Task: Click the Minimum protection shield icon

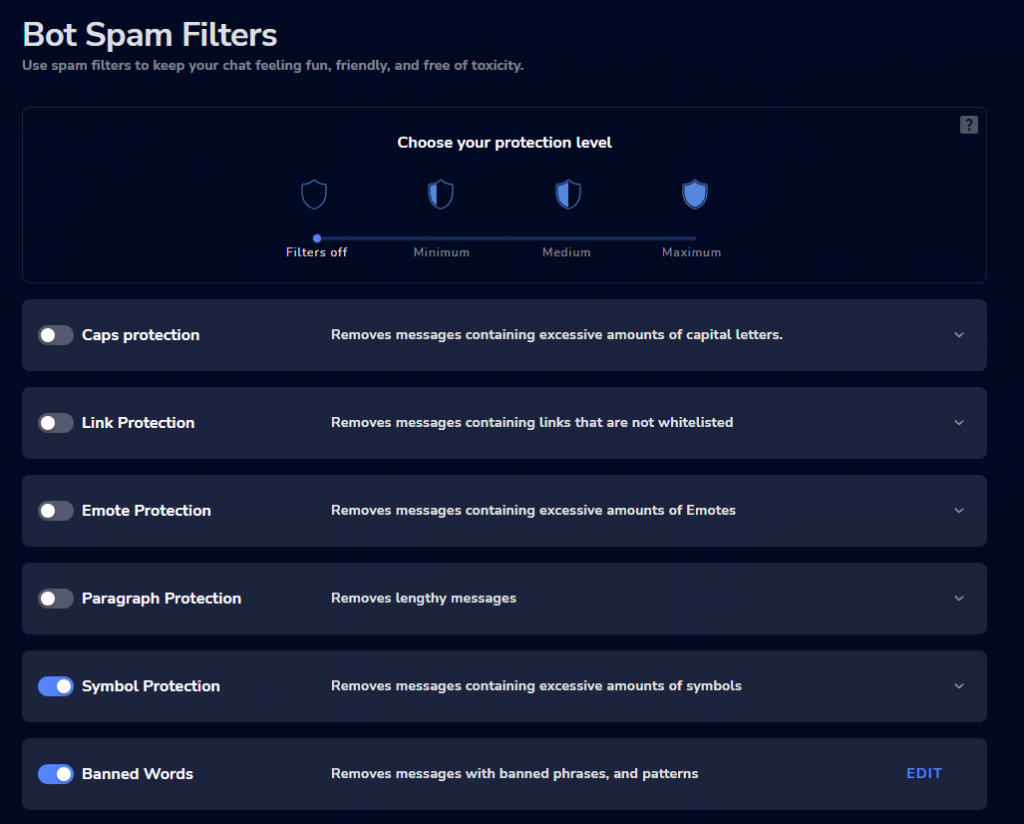Action: point(441,195)
